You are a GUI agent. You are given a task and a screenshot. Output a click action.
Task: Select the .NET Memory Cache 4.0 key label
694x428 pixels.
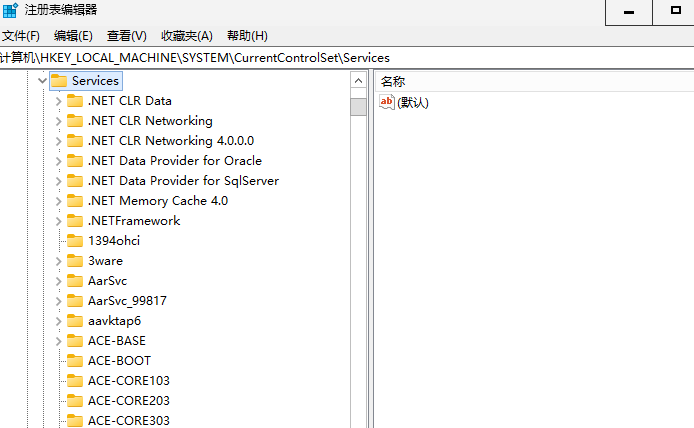click(158, 201)
